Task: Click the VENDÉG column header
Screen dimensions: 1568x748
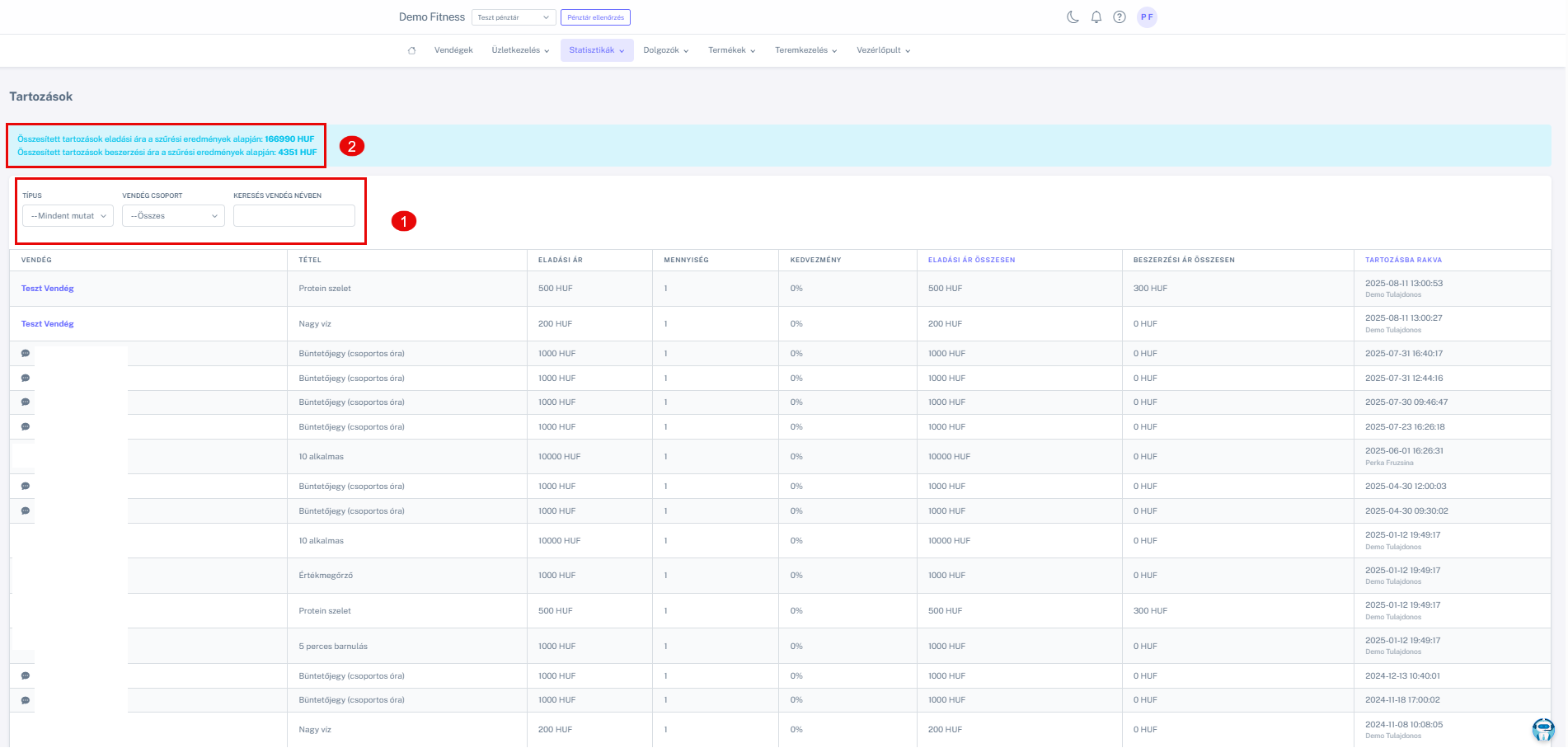Action: 36,260
